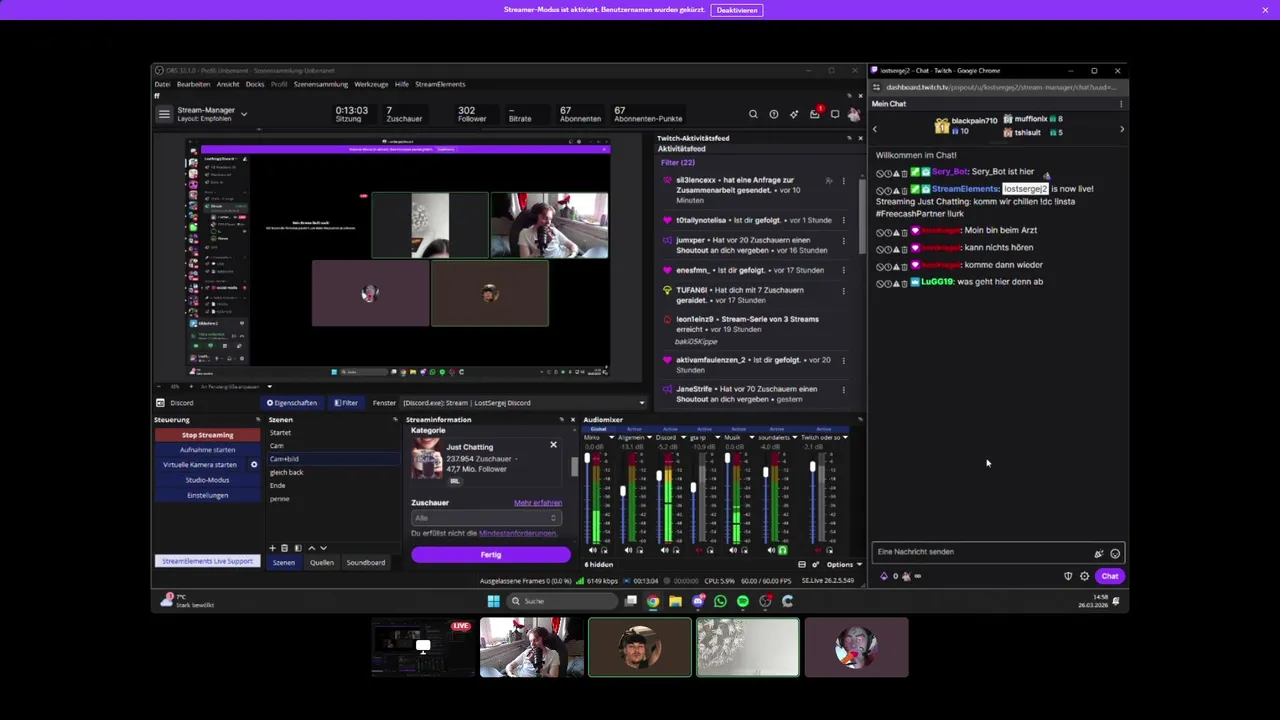The width and height of the screenshot is (1280, 720).
Task: Remove the Just Chatting category
Action: coord(553,445)
